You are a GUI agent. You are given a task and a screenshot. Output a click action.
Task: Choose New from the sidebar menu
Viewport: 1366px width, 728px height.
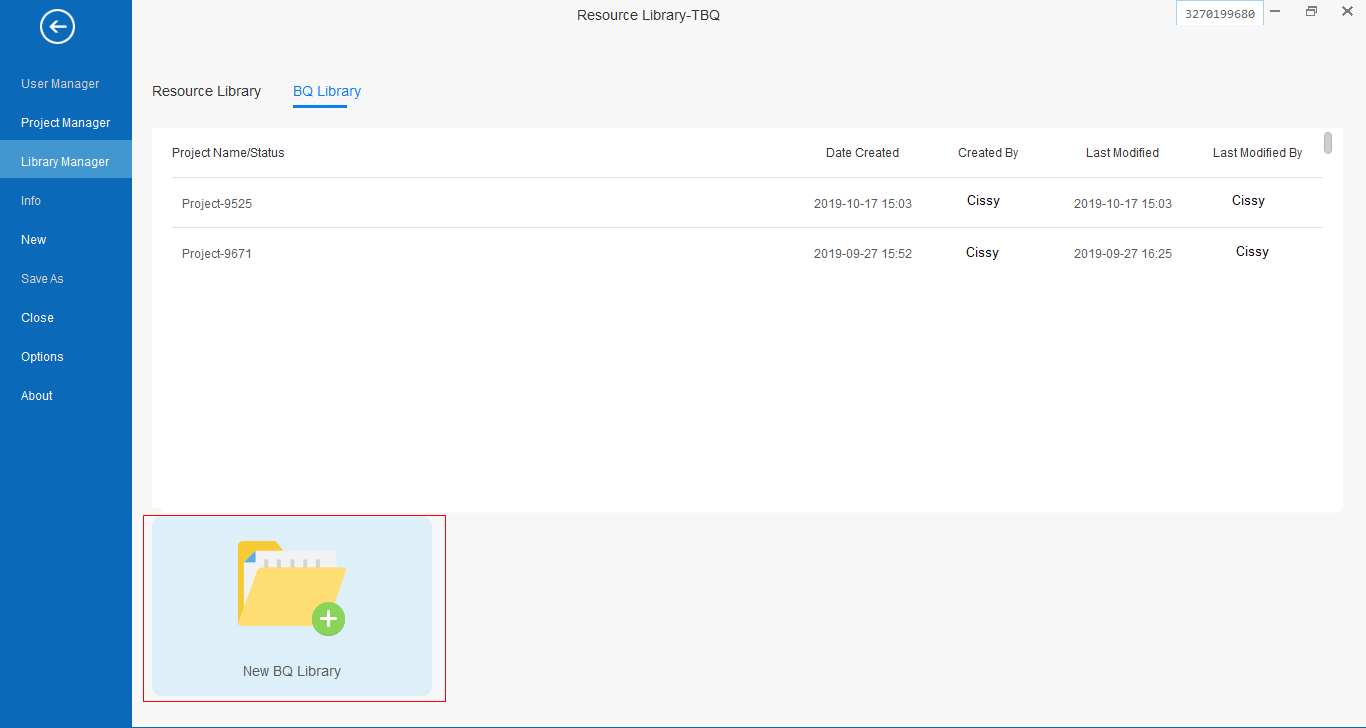[34, 240]
